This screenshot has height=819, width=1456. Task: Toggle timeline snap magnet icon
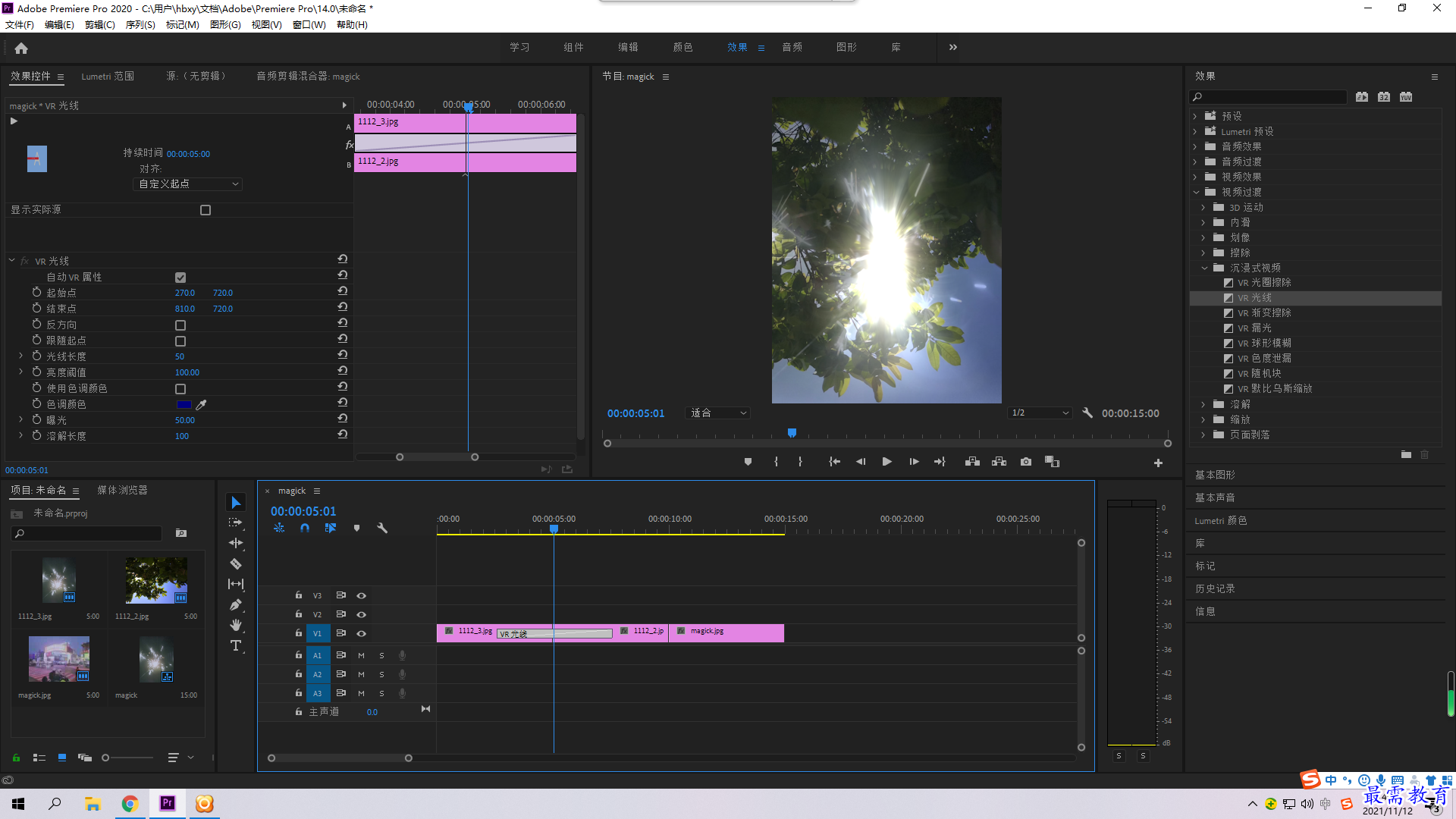click(x=305, y=528)
